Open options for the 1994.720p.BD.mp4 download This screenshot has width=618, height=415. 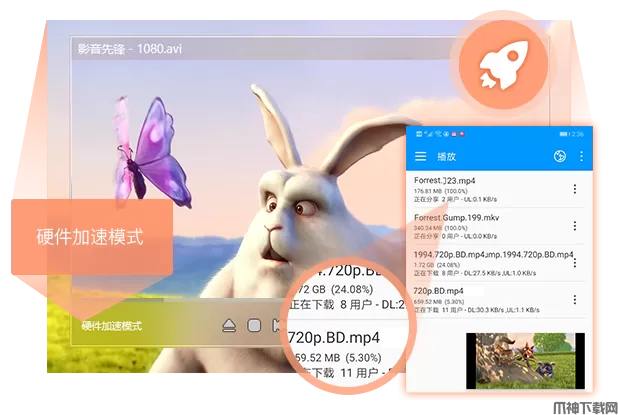click(x=575, y=263)
